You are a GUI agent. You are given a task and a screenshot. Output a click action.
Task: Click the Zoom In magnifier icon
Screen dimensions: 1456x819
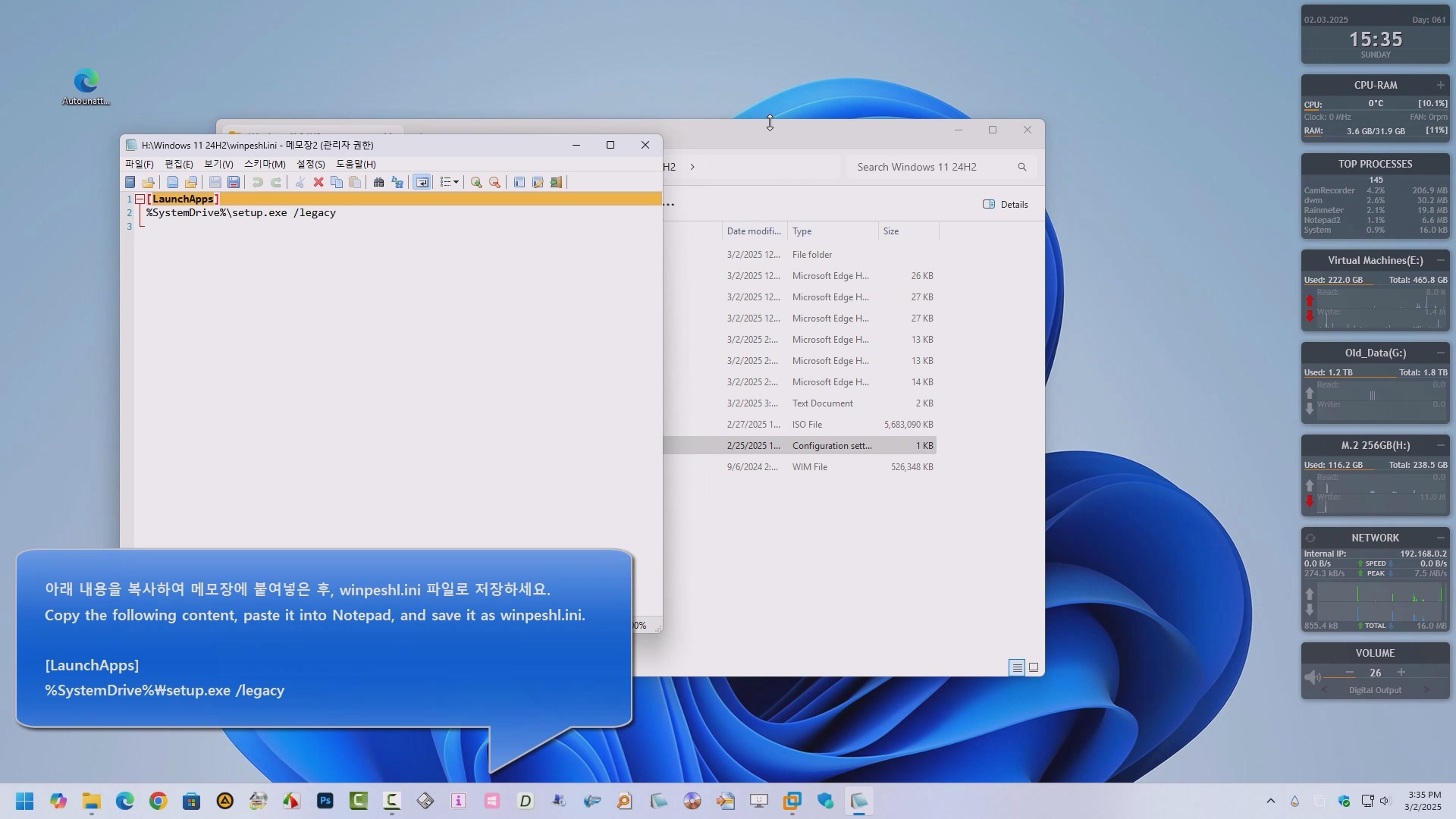click(476, 182)
